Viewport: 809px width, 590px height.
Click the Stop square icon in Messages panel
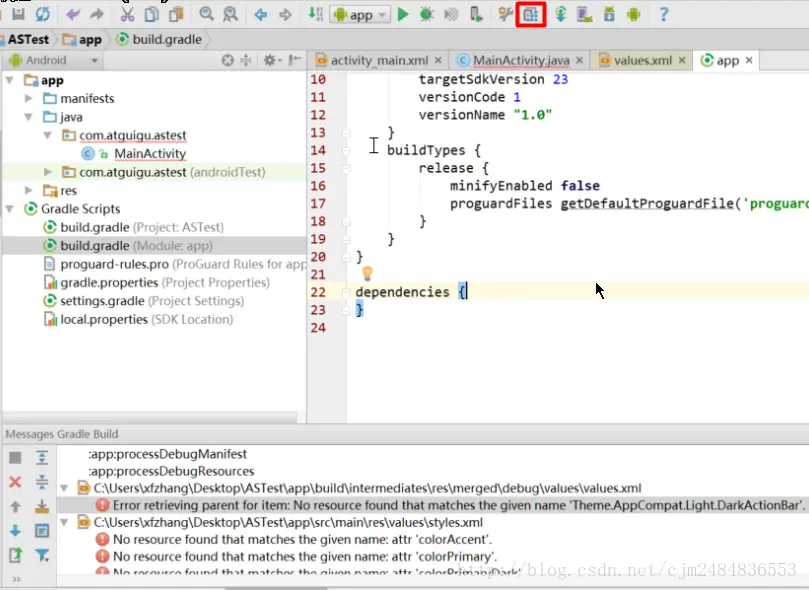15,457
